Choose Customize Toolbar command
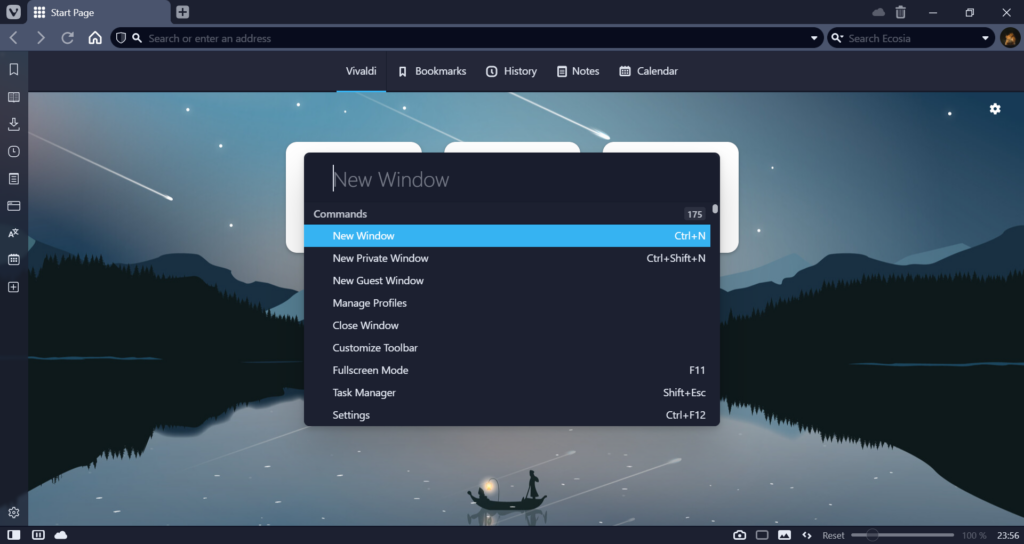The width and height of the screenshot is (1024, 544). point(507,347)
